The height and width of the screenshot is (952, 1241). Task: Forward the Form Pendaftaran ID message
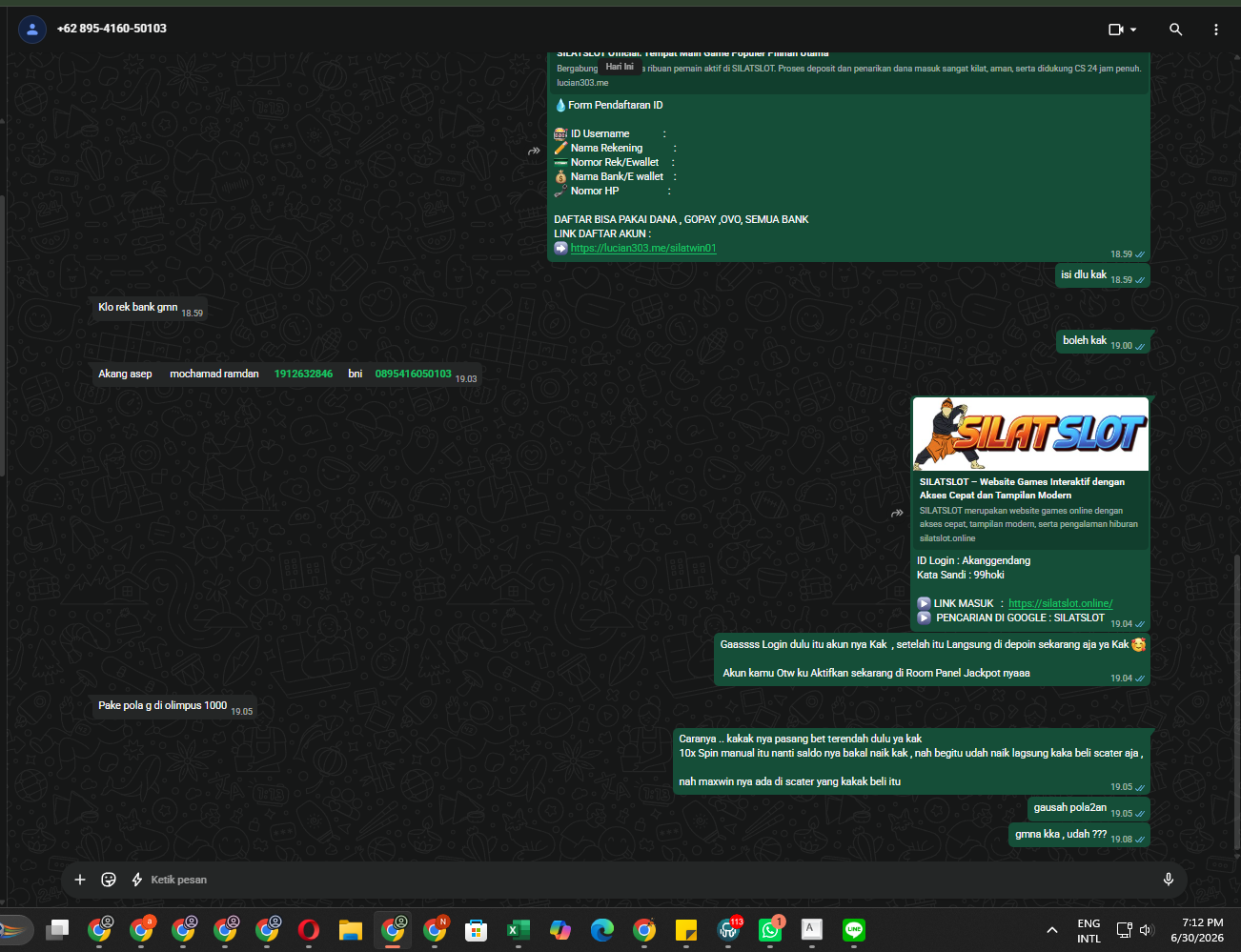(x=534, y=151)
